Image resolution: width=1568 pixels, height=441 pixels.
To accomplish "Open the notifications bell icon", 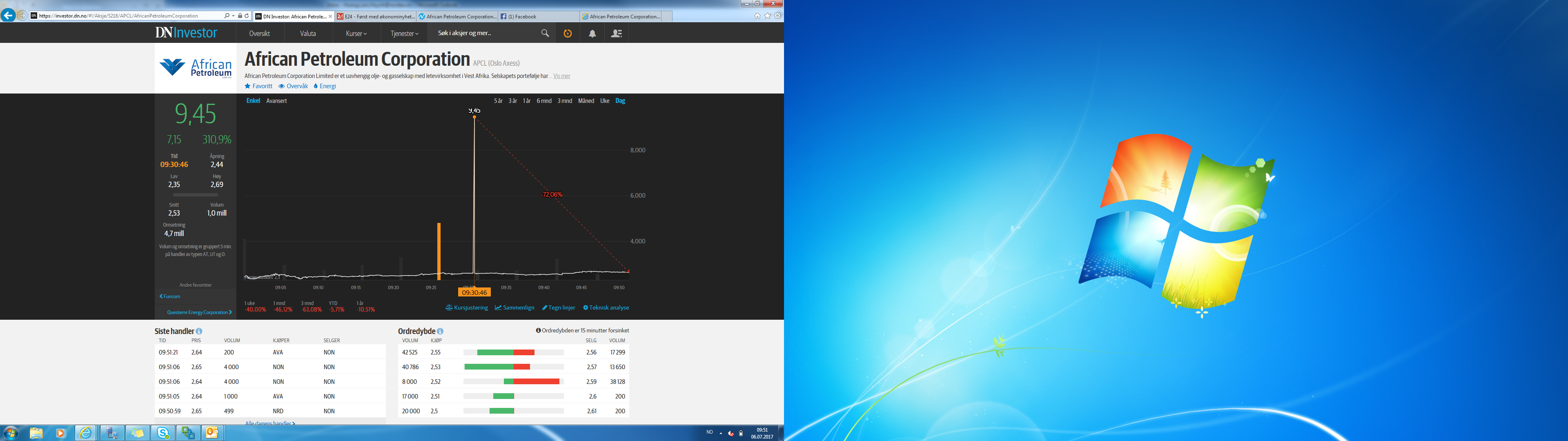I will click(x=592, y=33).
